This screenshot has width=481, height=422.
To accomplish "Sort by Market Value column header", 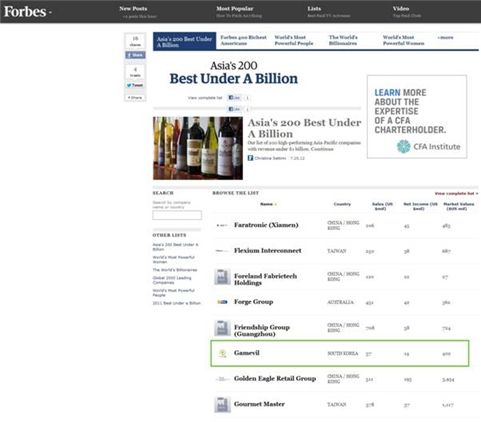I will click(459, 206).
